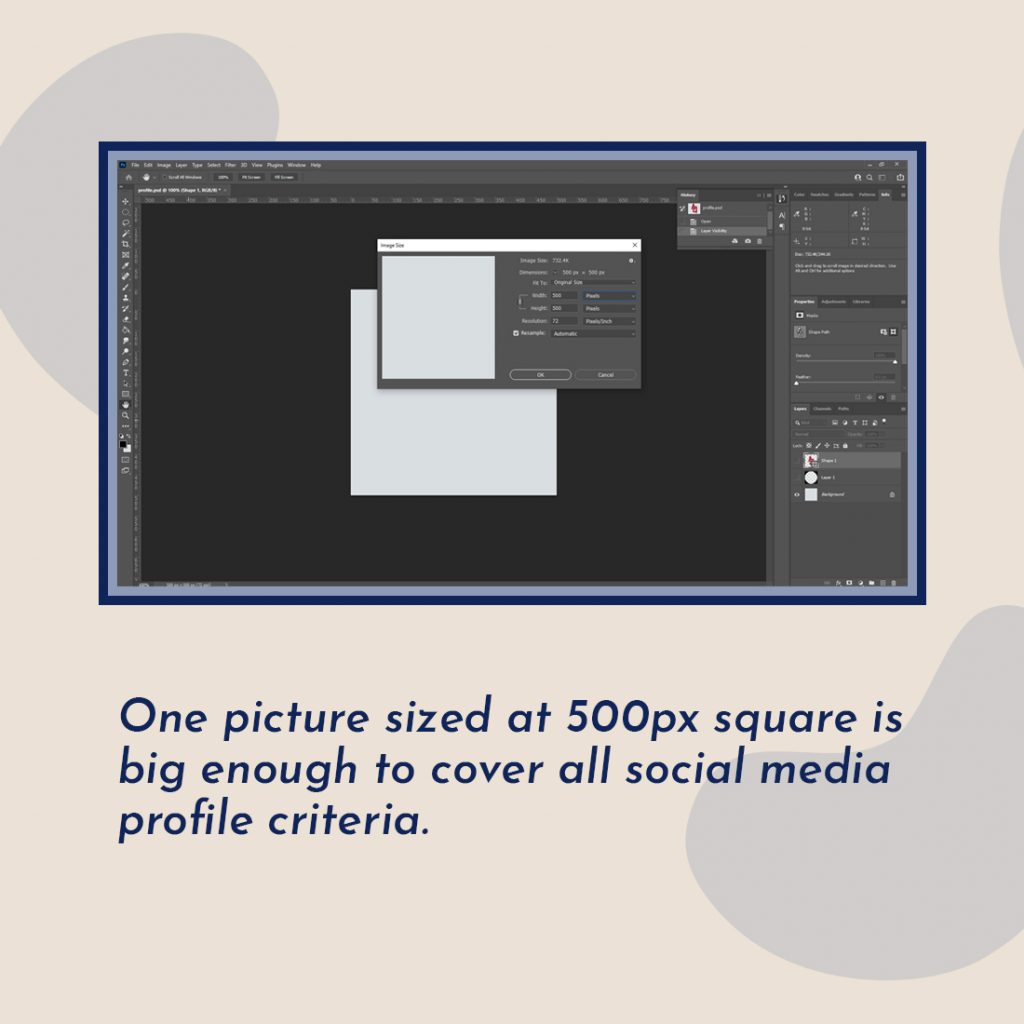This screenshot has width=1024, height=1024.
Task: Delete current state in History panel
Action: tap(760, 241)
